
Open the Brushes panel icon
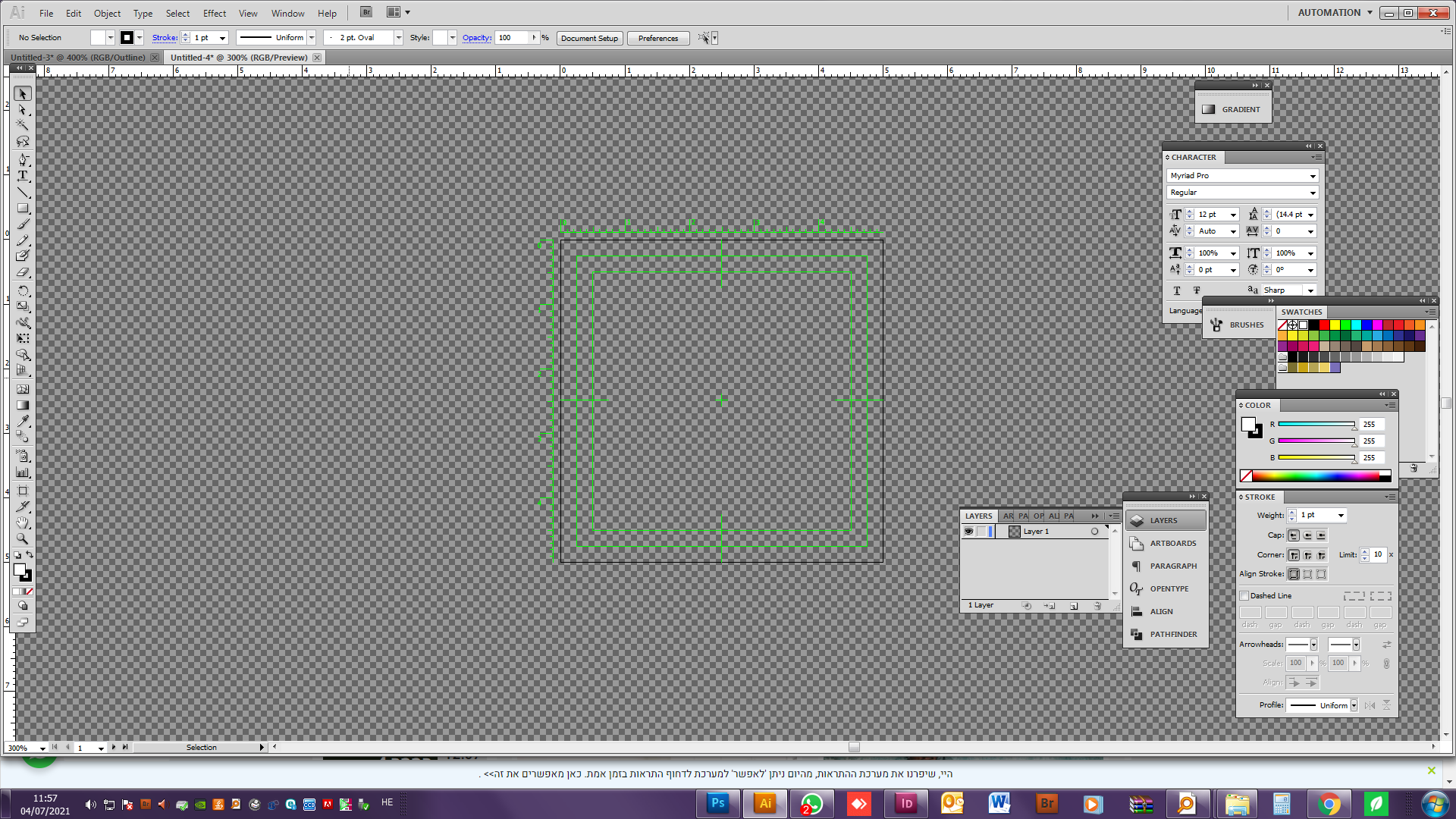coord(1216,325)
